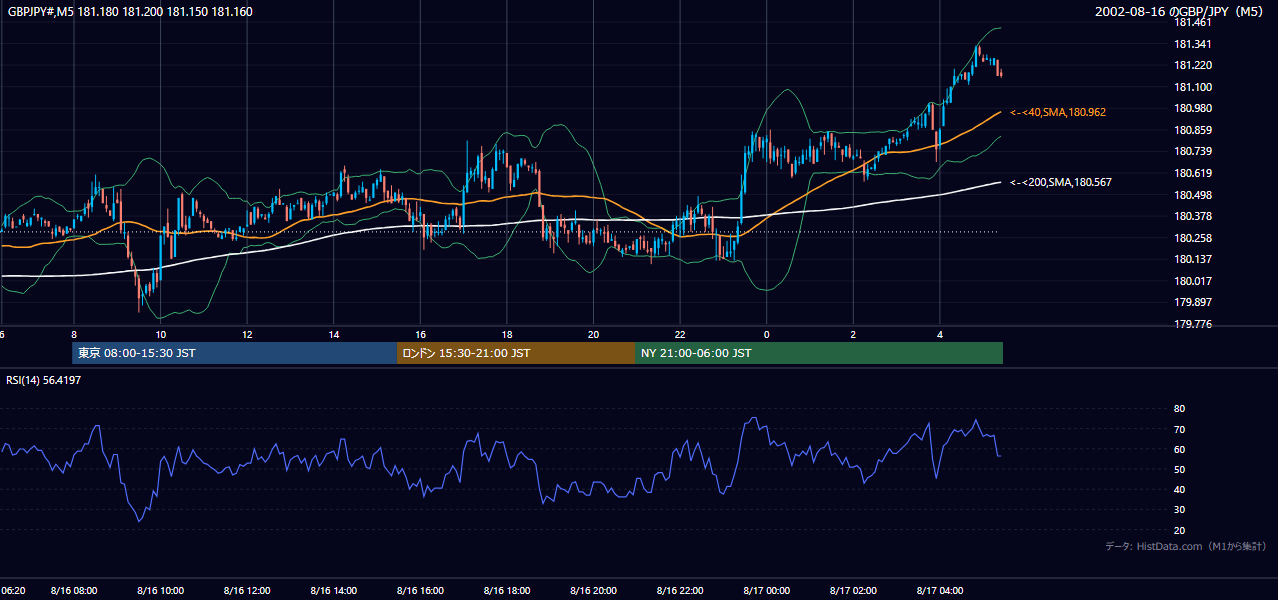Viewport: 1278px width, 600px height.
Task: Click the RSI(14) 56.4197 indicator label
Action: coord(44,380)
